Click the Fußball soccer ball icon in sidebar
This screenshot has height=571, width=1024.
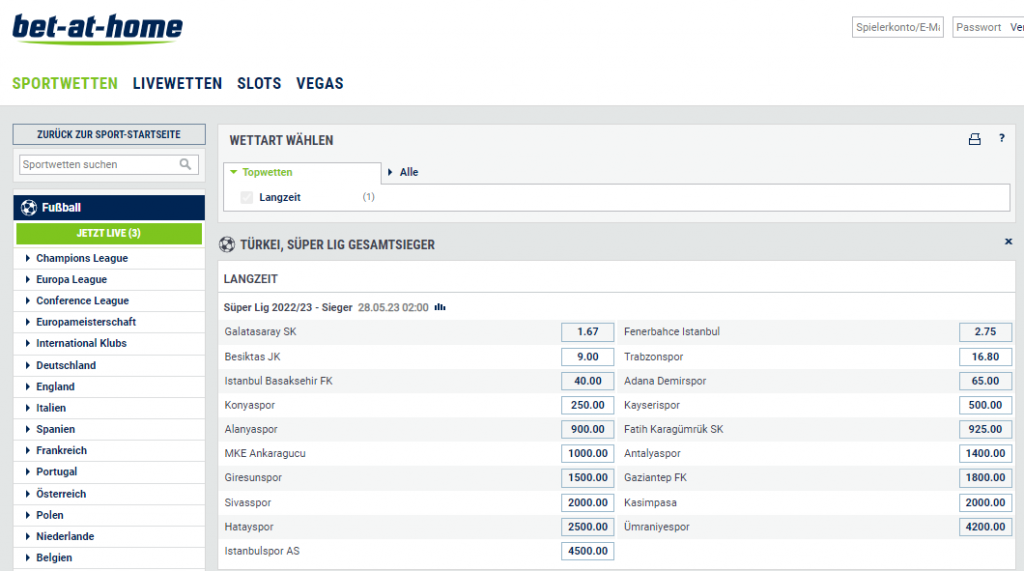[29, 208]
